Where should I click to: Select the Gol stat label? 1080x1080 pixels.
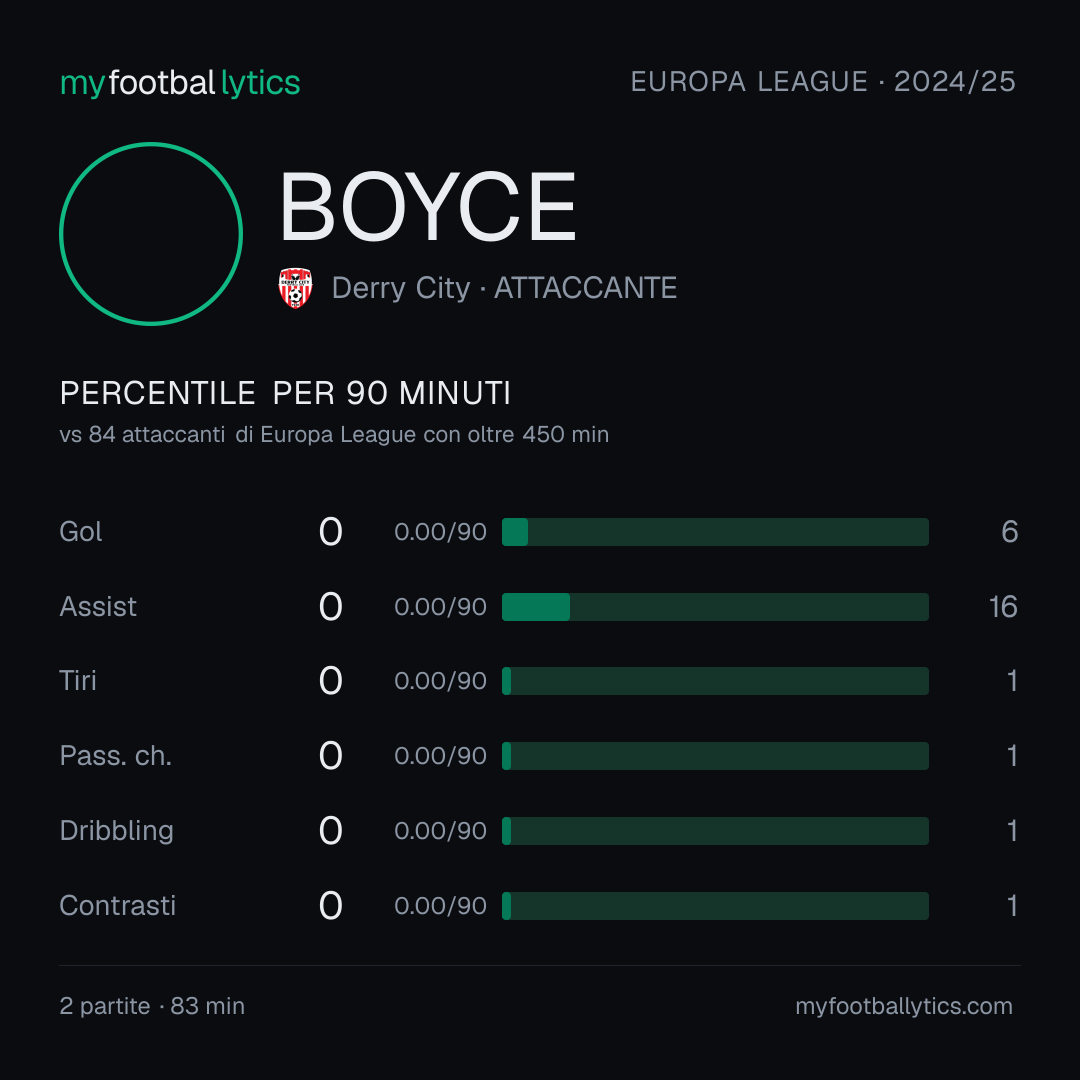(x=81, y=532)
